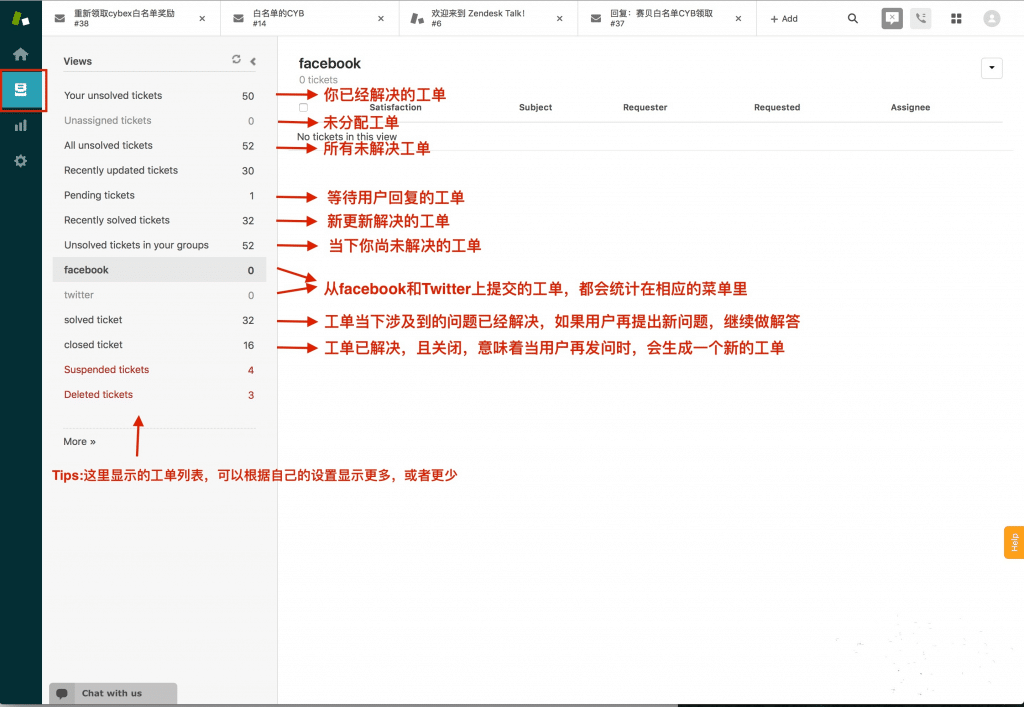Open the All unsolved tickets view

159,145
